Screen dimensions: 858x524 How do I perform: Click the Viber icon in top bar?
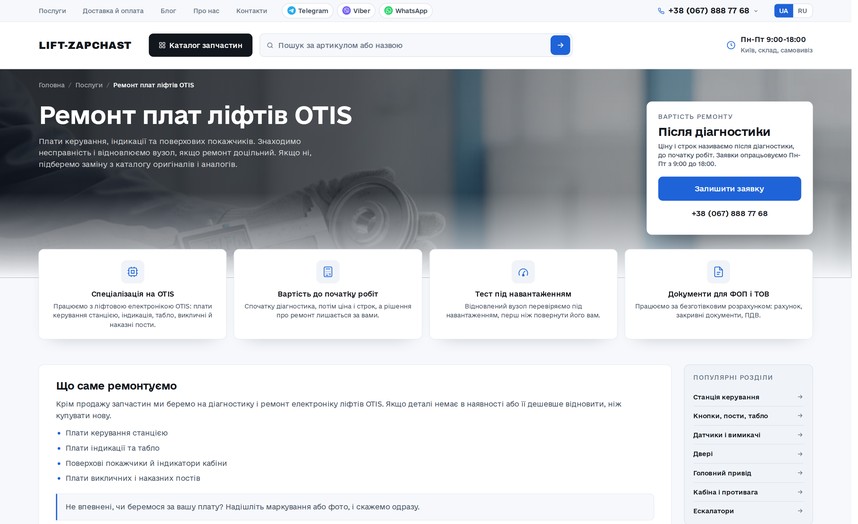point(346,10)
